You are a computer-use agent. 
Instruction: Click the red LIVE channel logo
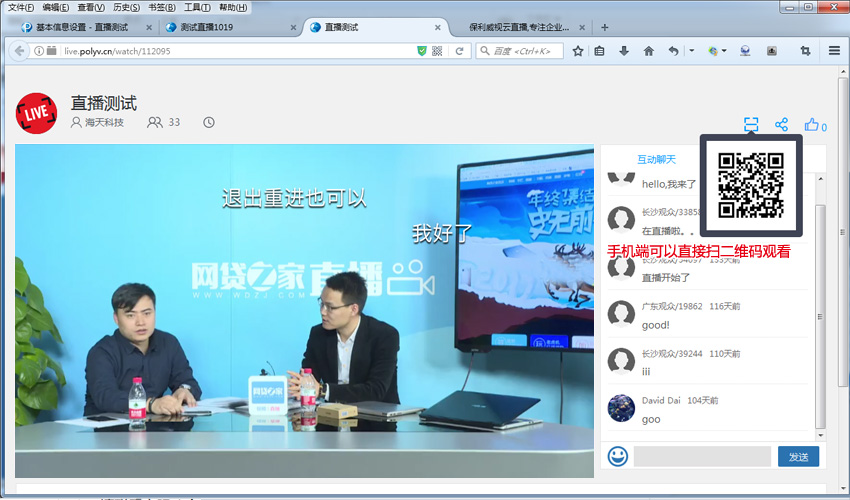[36, 113]
